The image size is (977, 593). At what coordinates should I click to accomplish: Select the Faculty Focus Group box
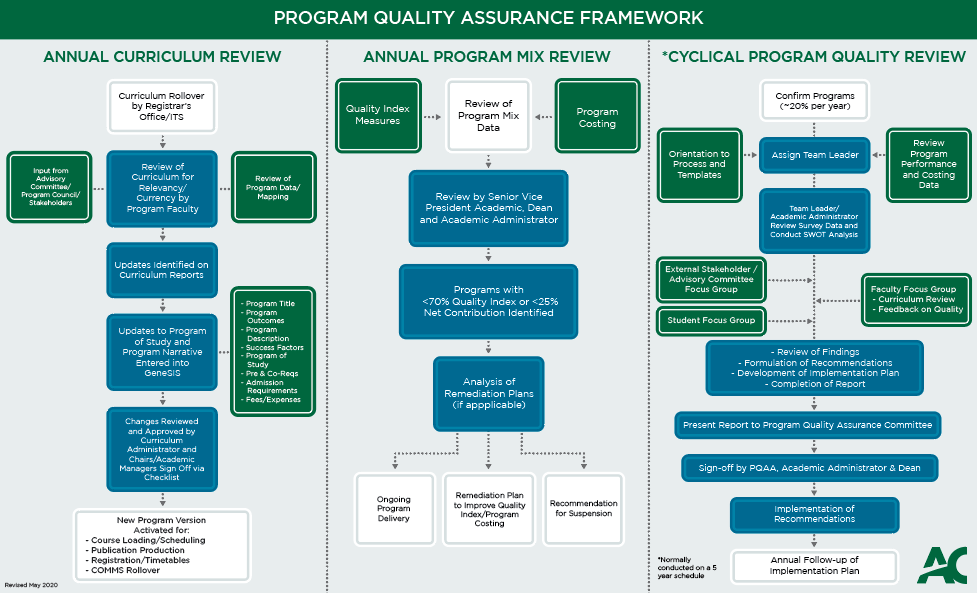(x=916, y=299)
